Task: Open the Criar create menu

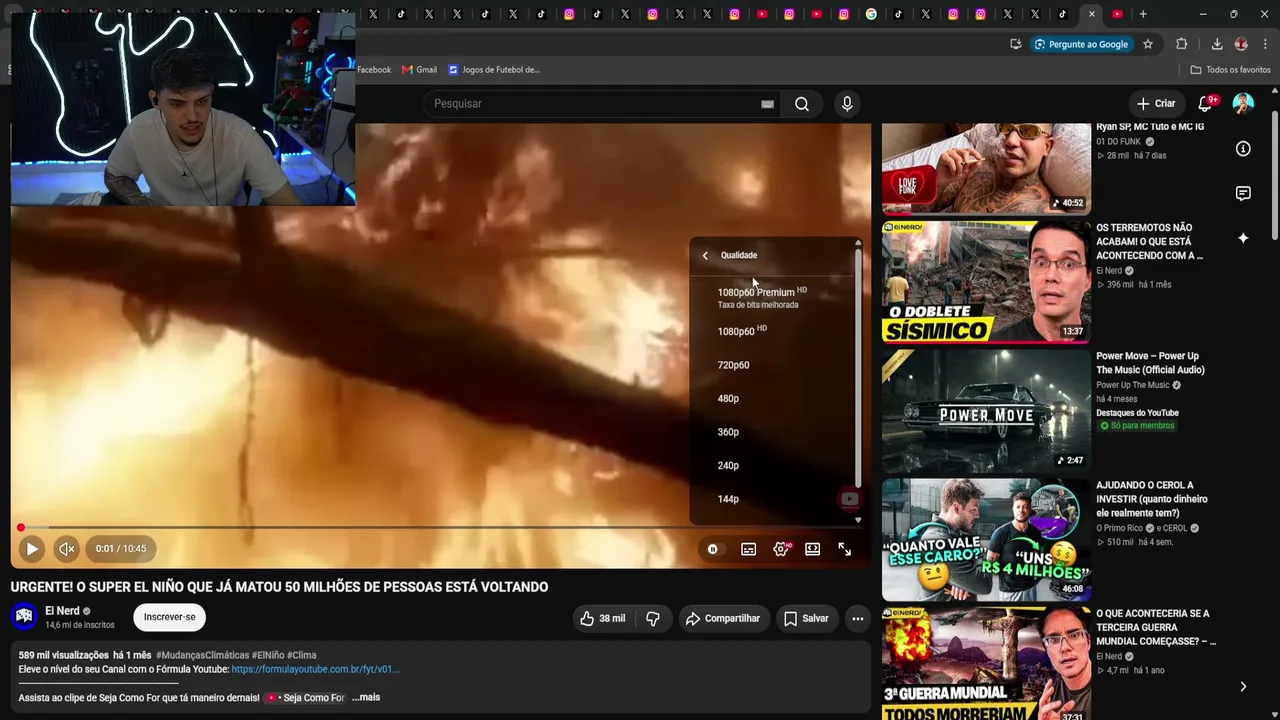Action: point(1156,104)
